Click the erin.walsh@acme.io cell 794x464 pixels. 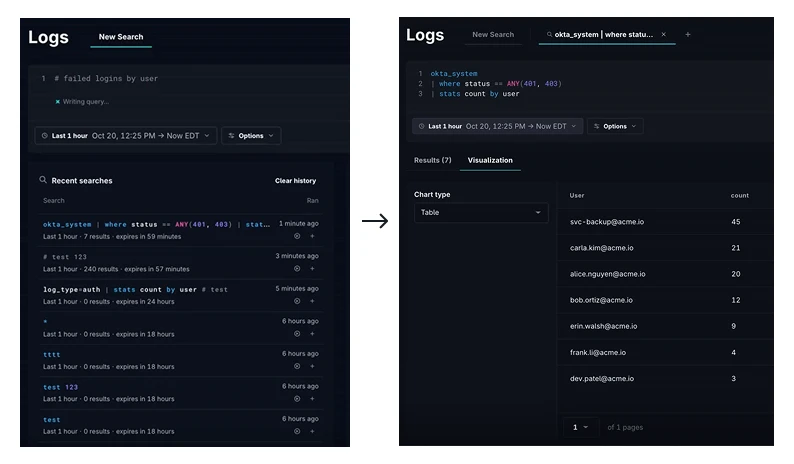click(x=604, y=326)
